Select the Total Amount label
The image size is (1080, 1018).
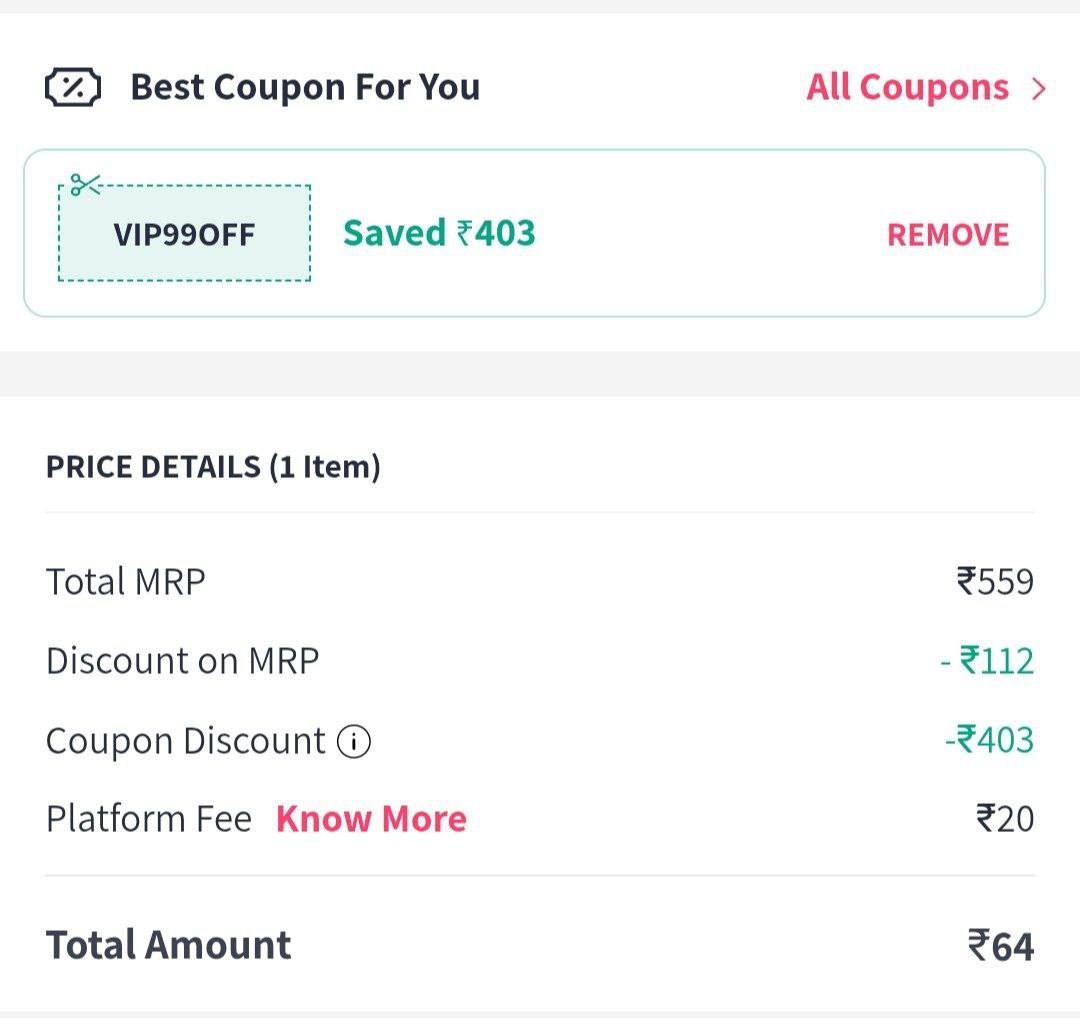[x=168, y=945]
